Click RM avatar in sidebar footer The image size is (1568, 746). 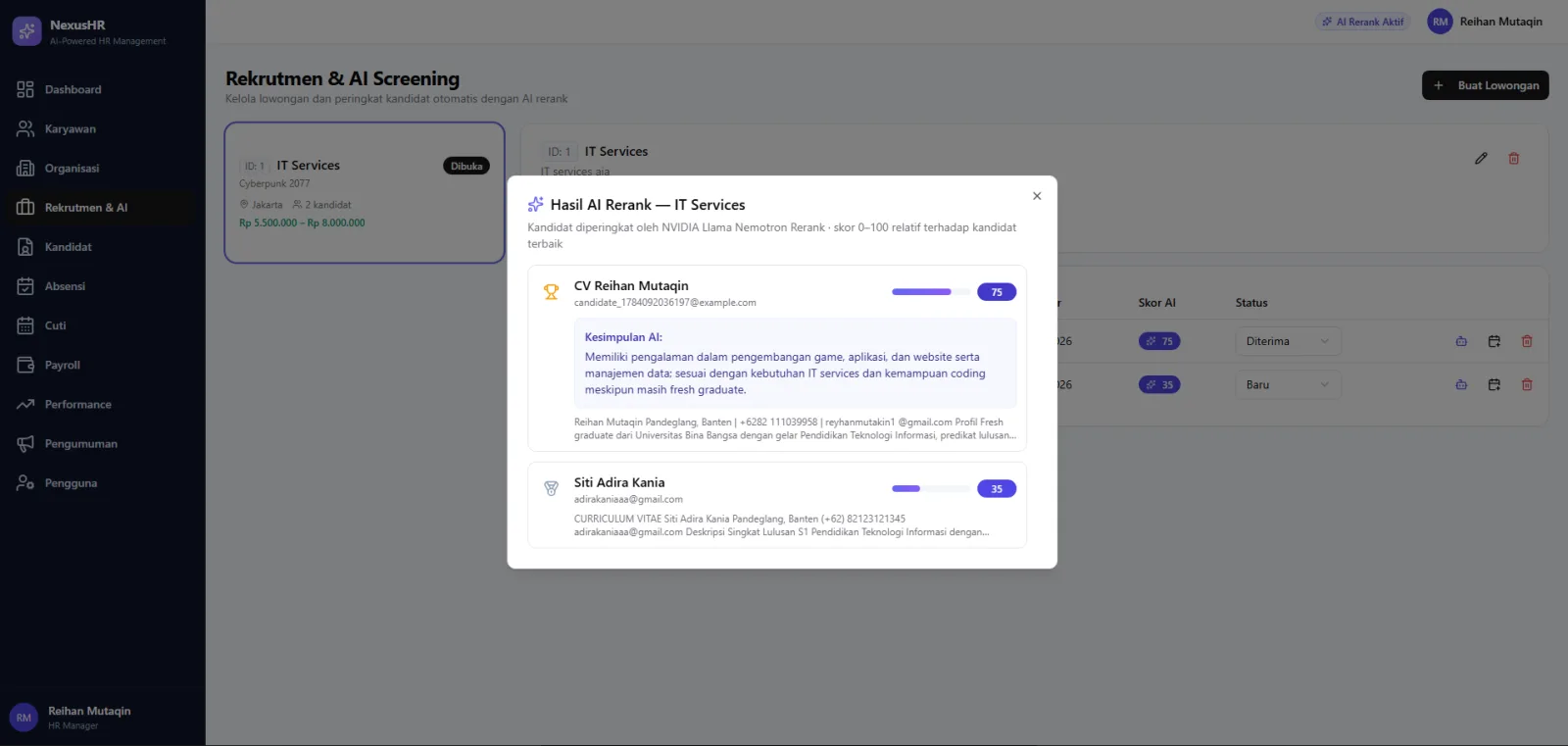pos(24,718)
